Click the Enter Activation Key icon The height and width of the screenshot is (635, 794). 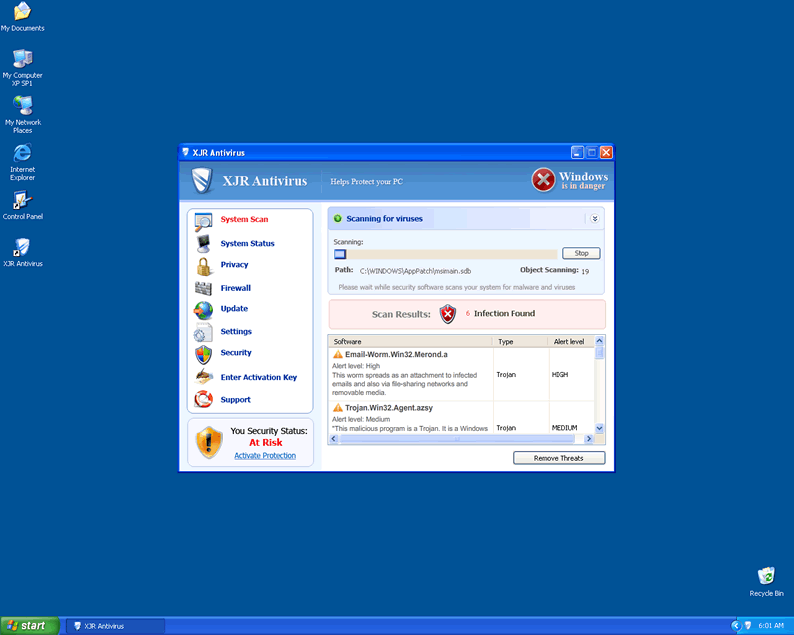[203, 377]
